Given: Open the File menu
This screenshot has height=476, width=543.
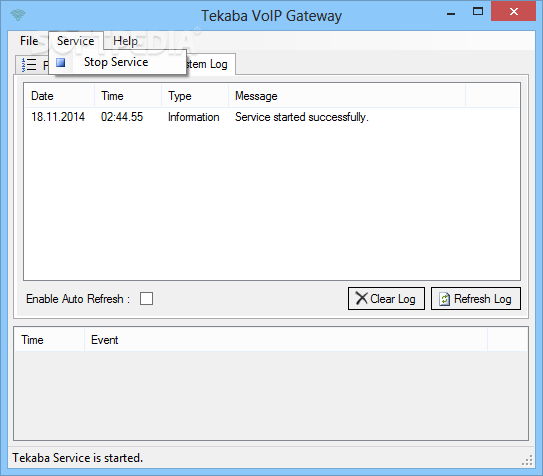Looking at the screenshot, I should (x=29, y=41).
